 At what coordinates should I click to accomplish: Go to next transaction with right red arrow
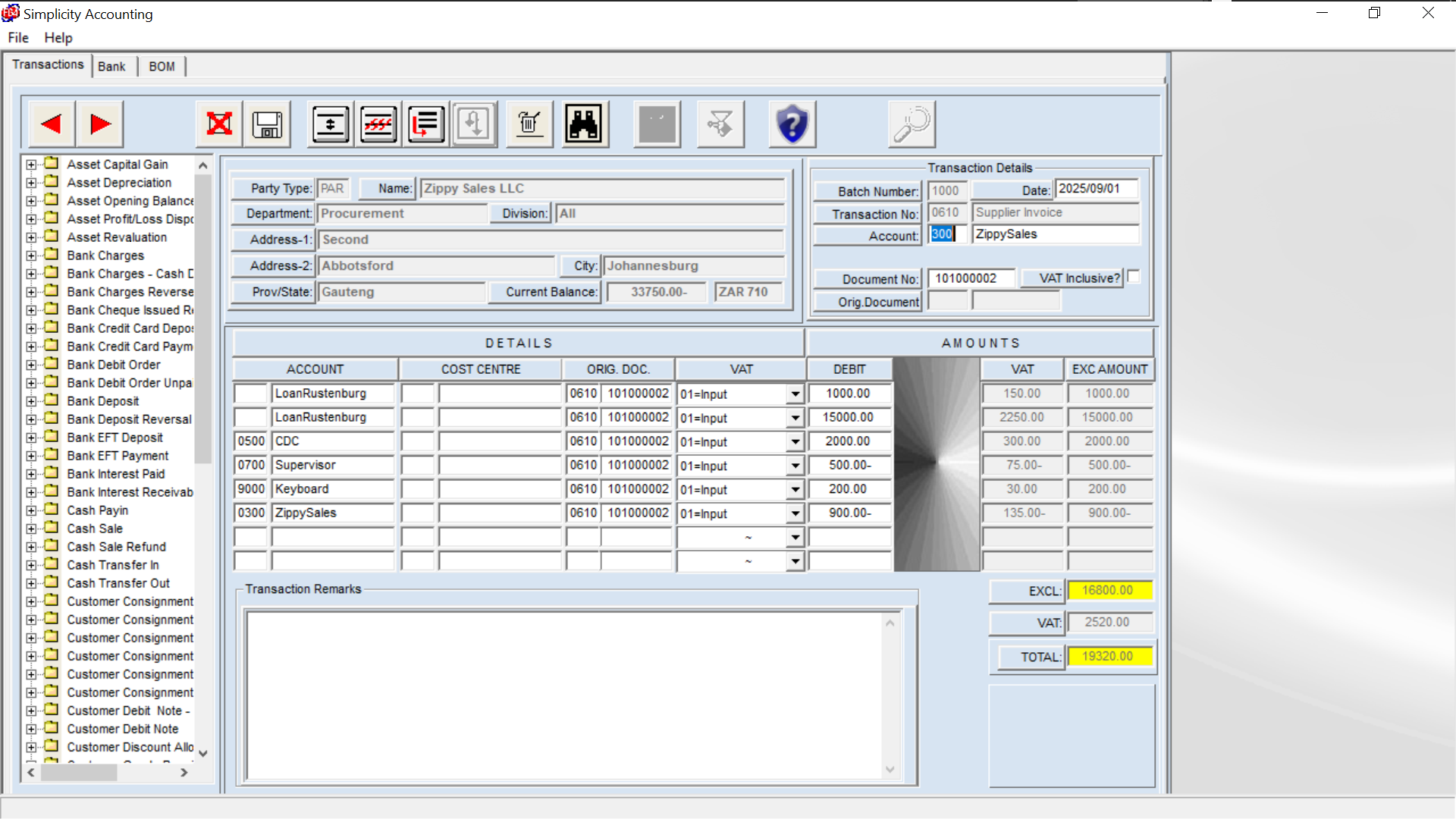pyautogui.click(x=100, y=124)
